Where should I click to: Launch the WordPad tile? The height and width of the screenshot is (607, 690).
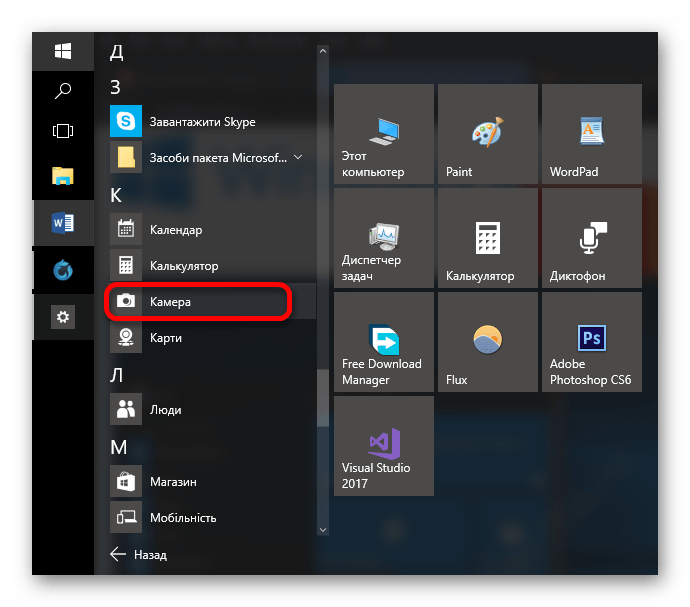coord(591,135)
